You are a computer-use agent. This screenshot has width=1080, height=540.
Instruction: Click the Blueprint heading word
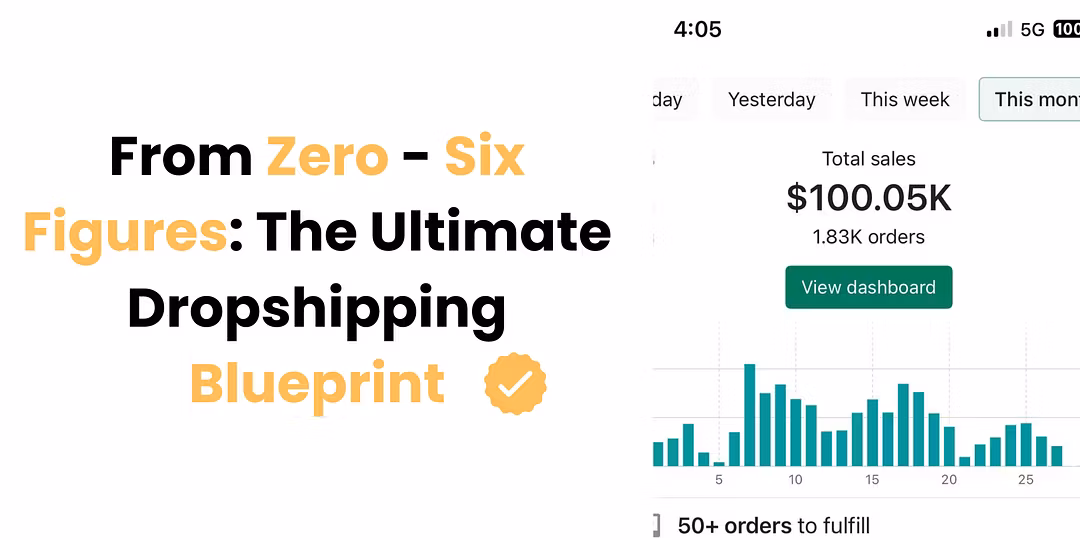point(317,385)
